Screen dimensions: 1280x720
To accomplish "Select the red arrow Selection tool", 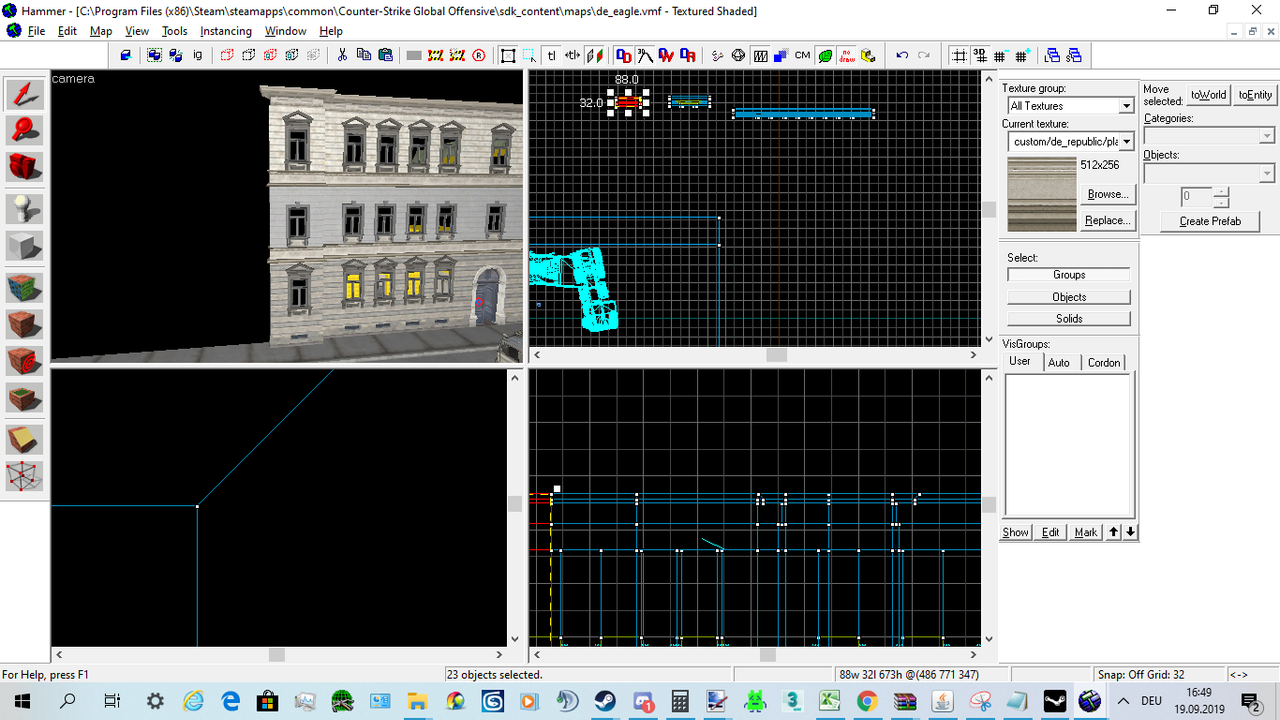I will [x=26, y=95].
